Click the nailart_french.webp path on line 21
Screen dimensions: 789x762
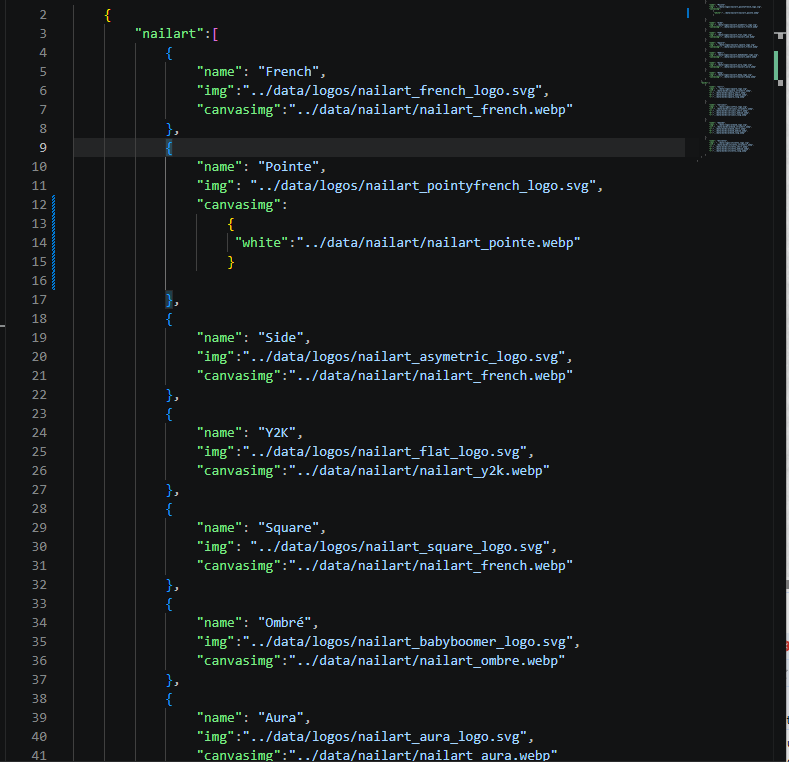[x=431, y=376]
